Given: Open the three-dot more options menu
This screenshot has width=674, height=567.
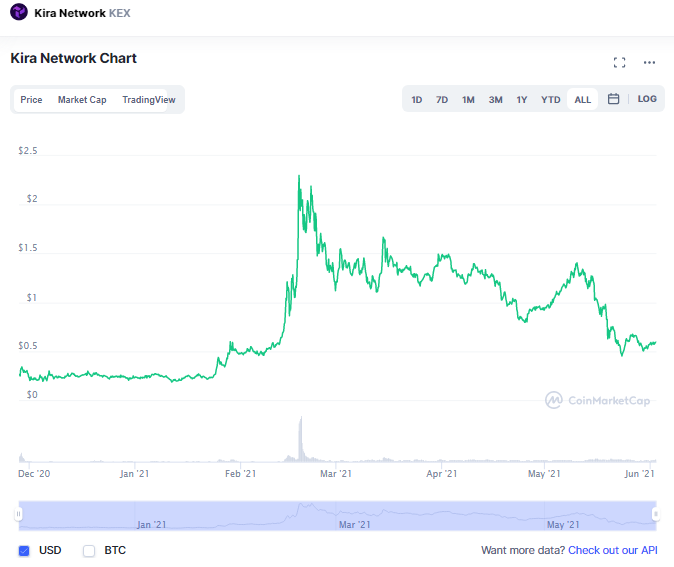Looking at the screenshot, I should (649, 62).
